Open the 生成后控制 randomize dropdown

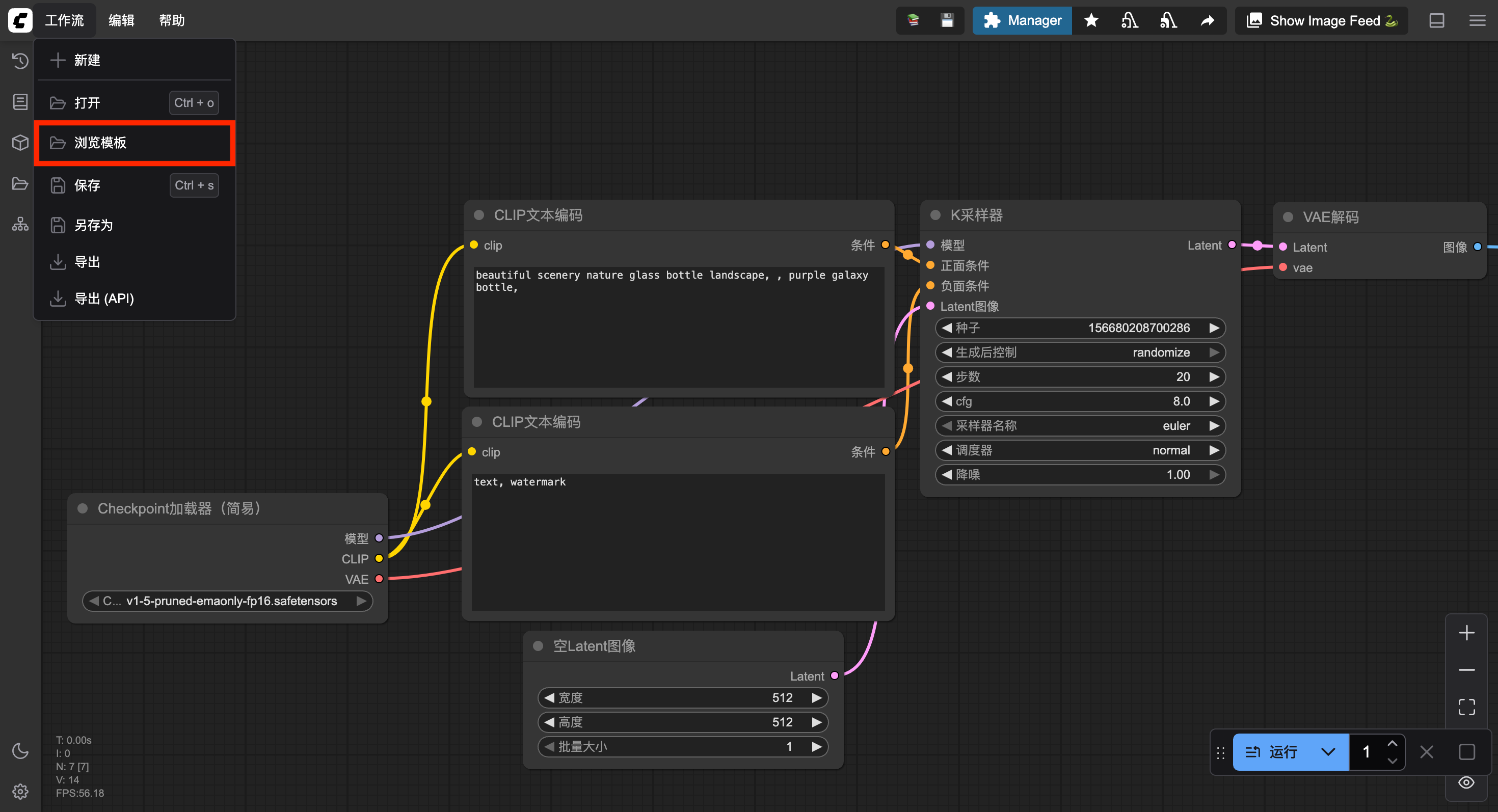[1080, 352]
